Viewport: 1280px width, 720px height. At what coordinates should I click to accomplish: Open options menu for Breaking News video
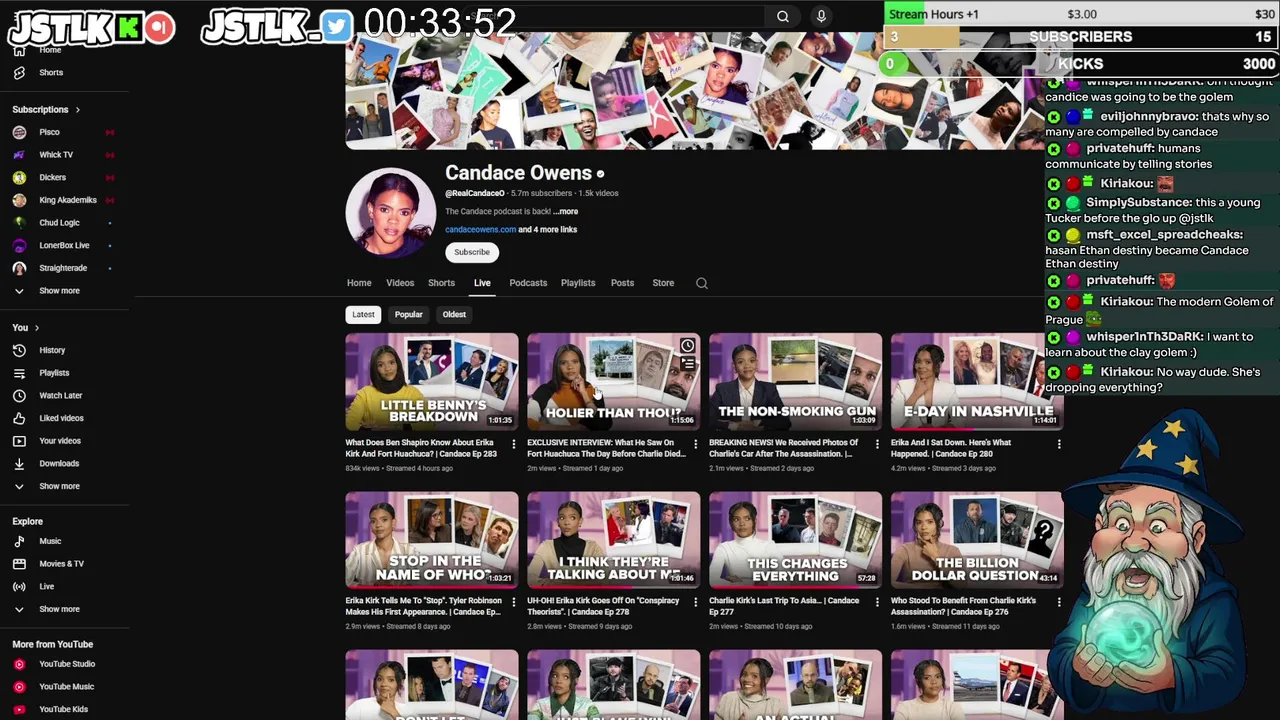pos(877,444)
